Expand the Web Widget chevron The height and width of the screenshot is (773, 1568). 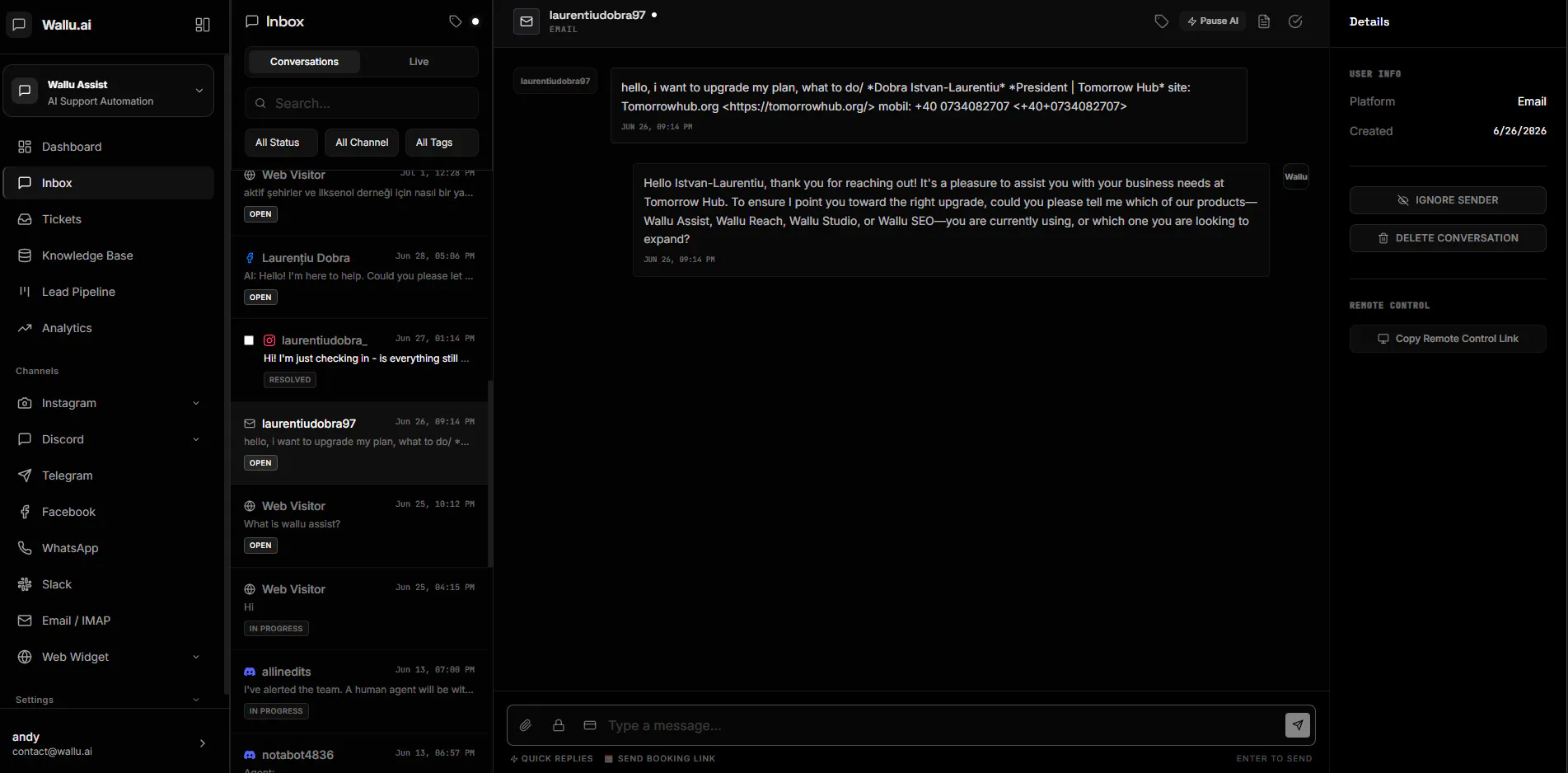[196, 657]
